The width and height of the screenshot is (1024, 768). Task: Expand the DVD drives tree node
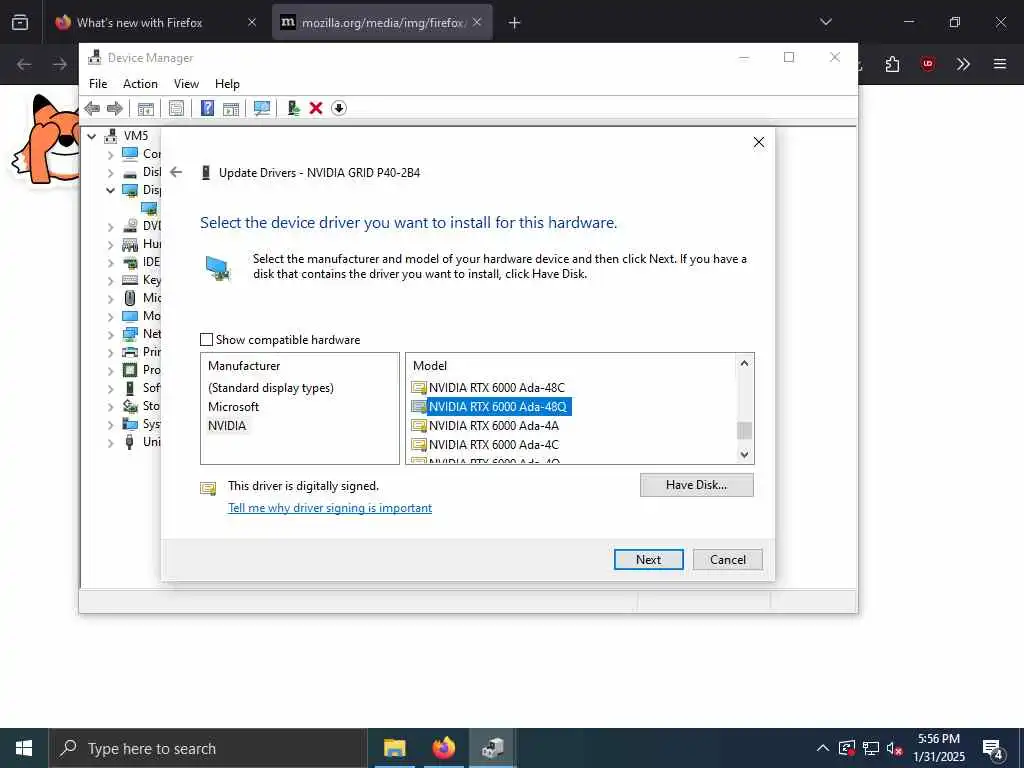click(x=110, y=227)
